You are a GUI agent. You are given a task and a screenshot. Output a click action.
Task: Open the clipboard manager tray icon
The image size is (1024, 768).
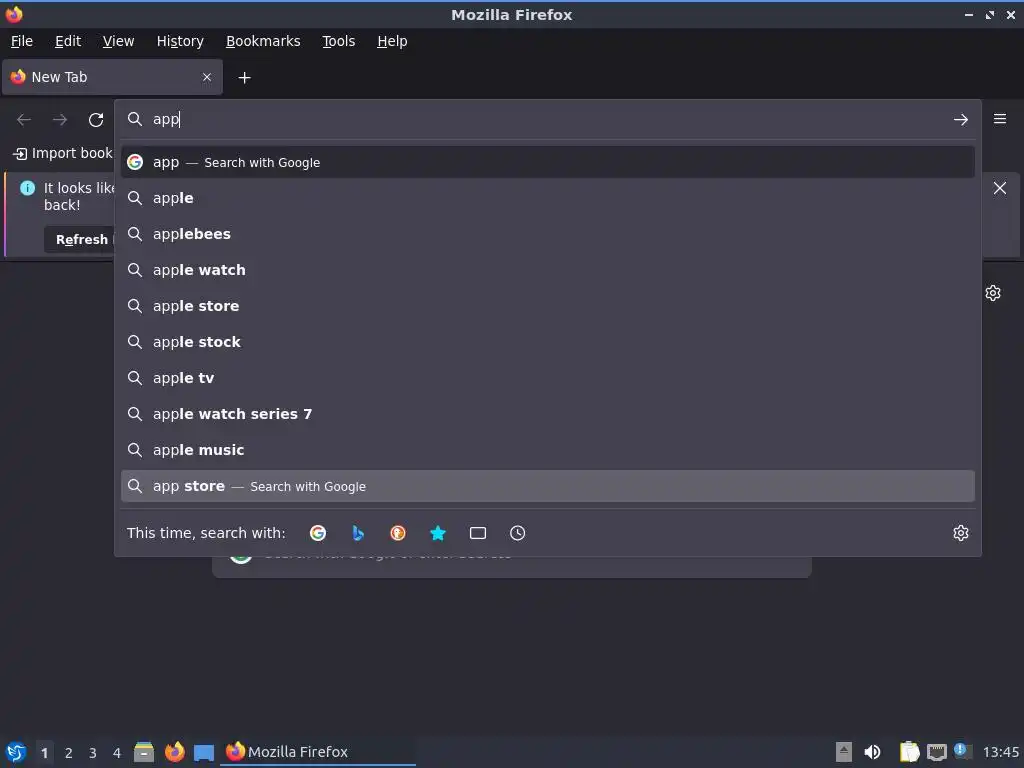pos(909,752)
